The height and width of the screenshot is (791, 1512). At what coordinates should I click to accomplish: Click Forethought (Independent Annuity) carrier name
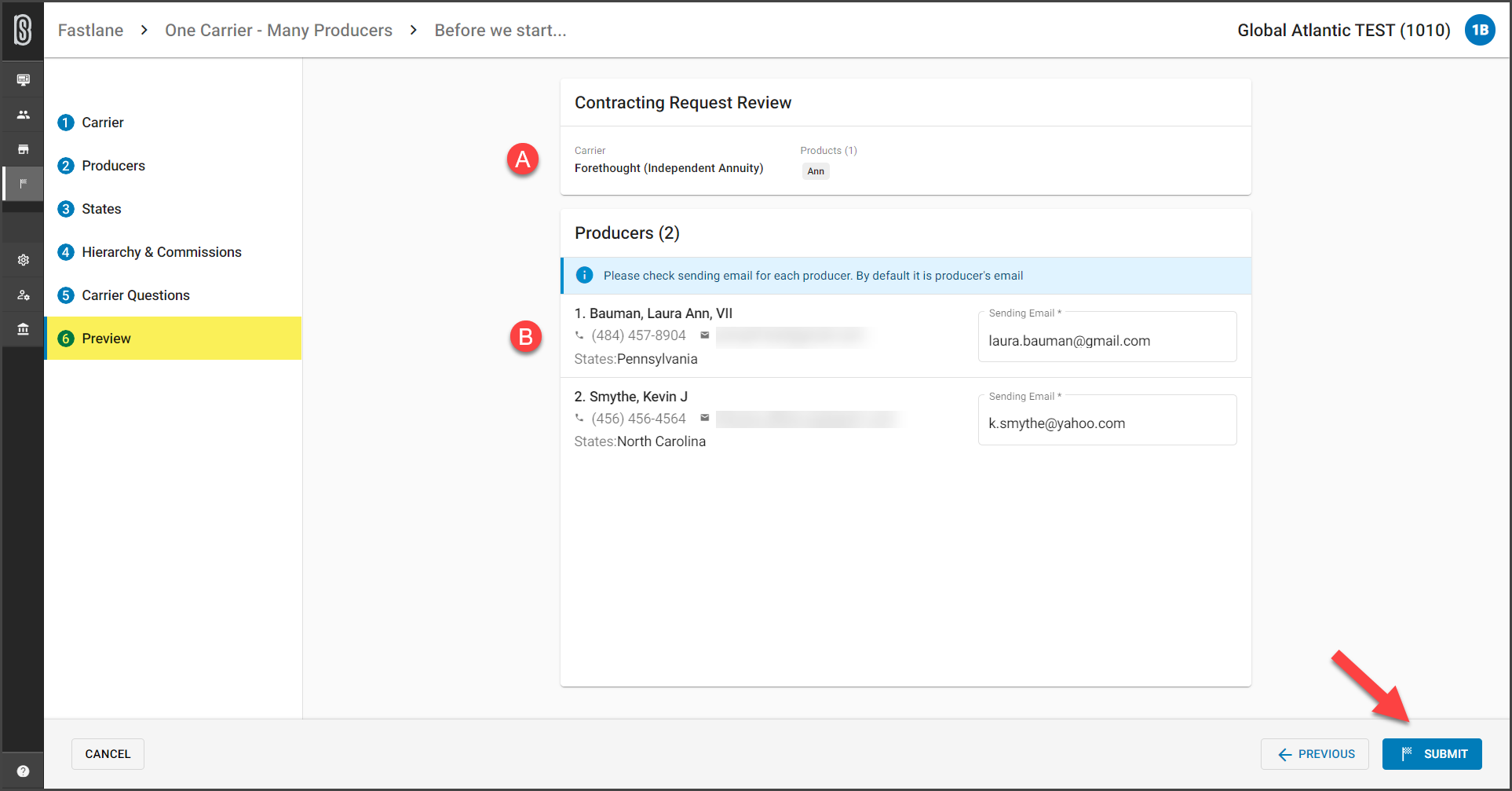[x=669, y=168]
